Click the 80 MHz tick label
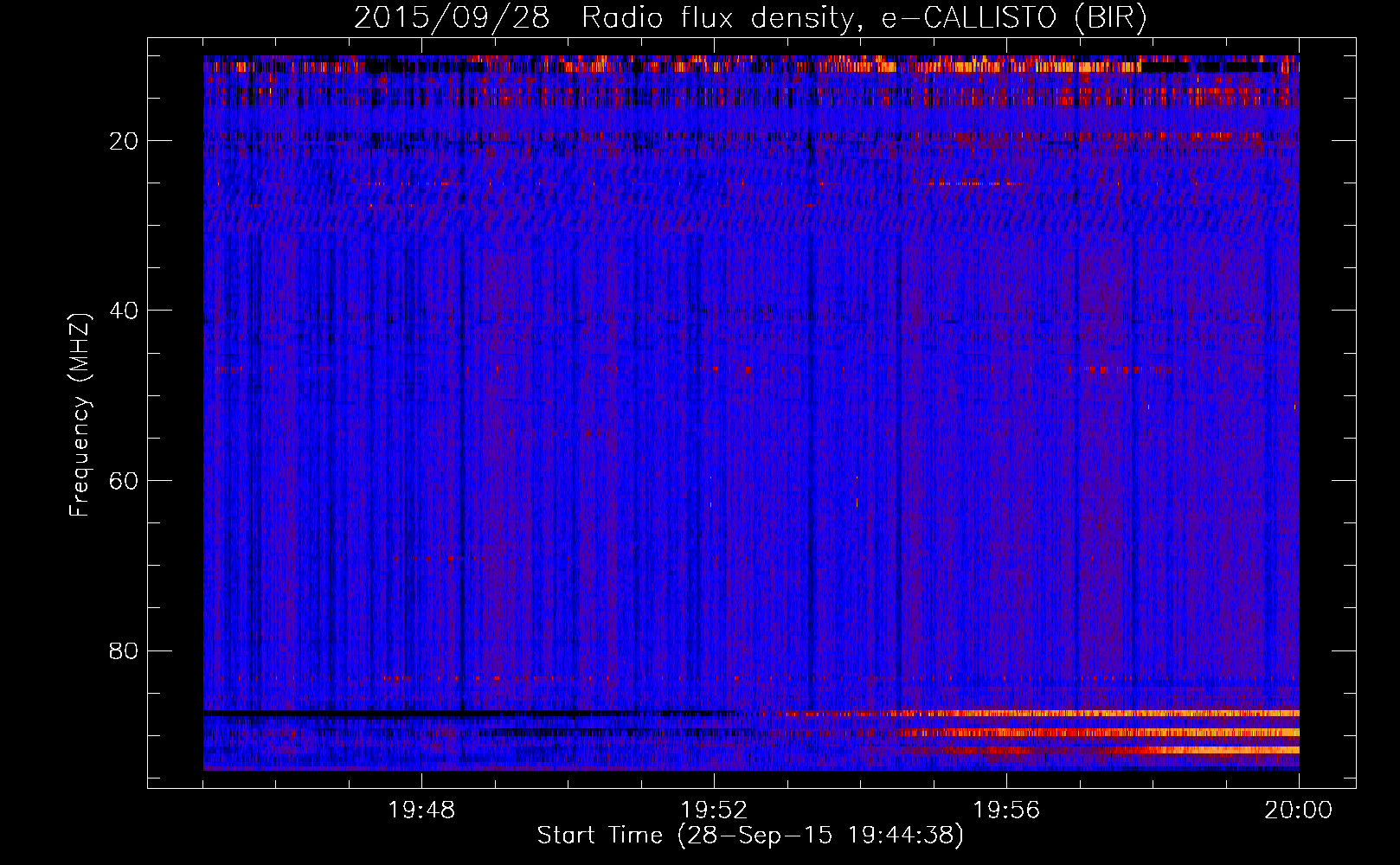 click(x=124, y=650)
